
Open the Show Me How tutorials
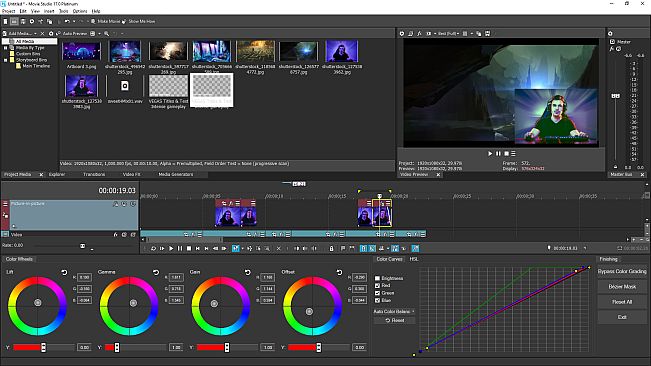pos(139,21)
